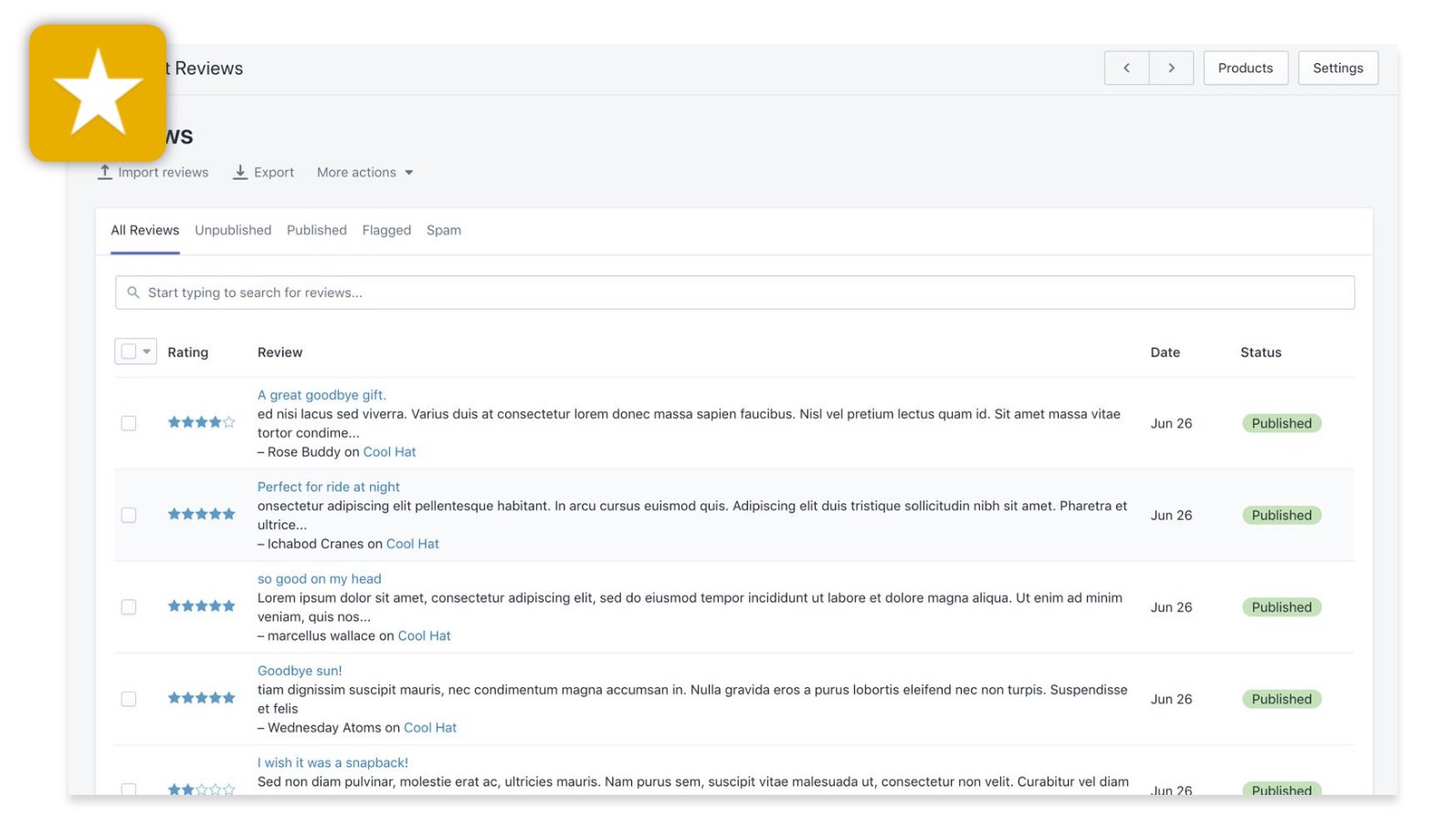
Task: Switch to the All Reviews tab
Action: click(145, 230)
